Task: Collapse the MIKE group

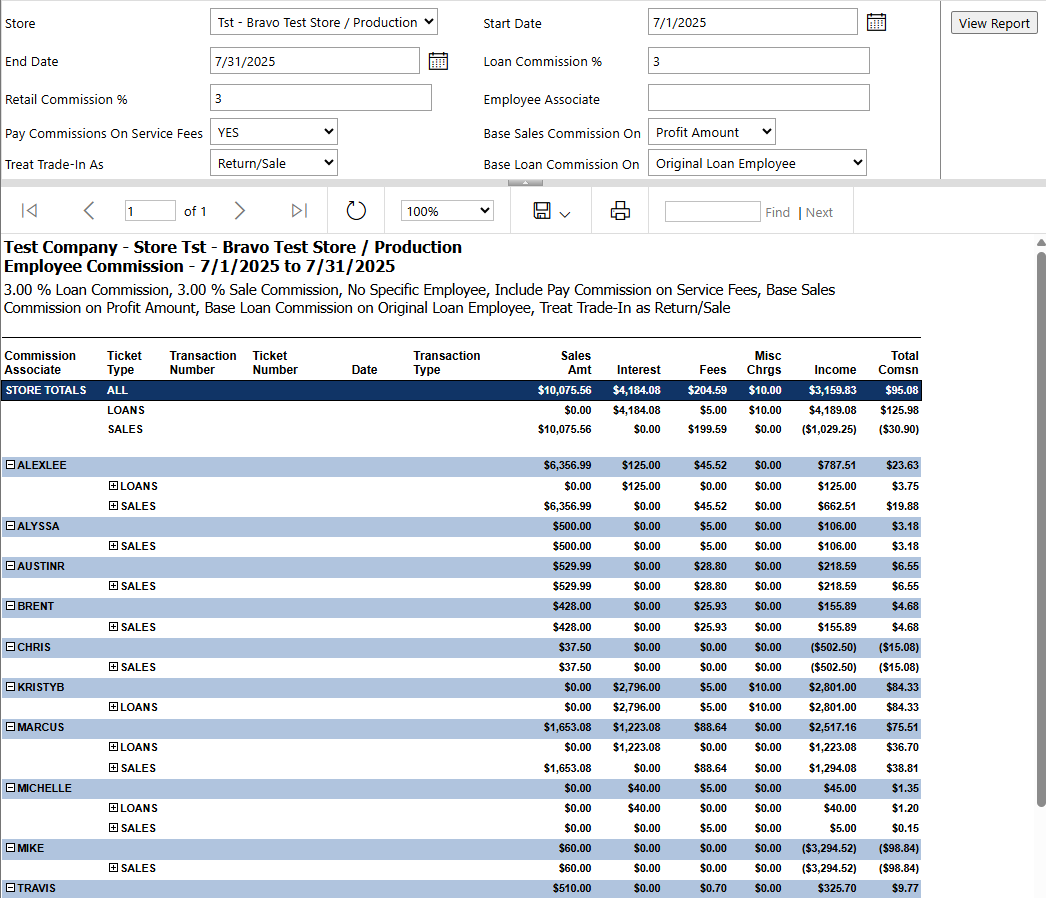Action: click(x=11, y=848)
